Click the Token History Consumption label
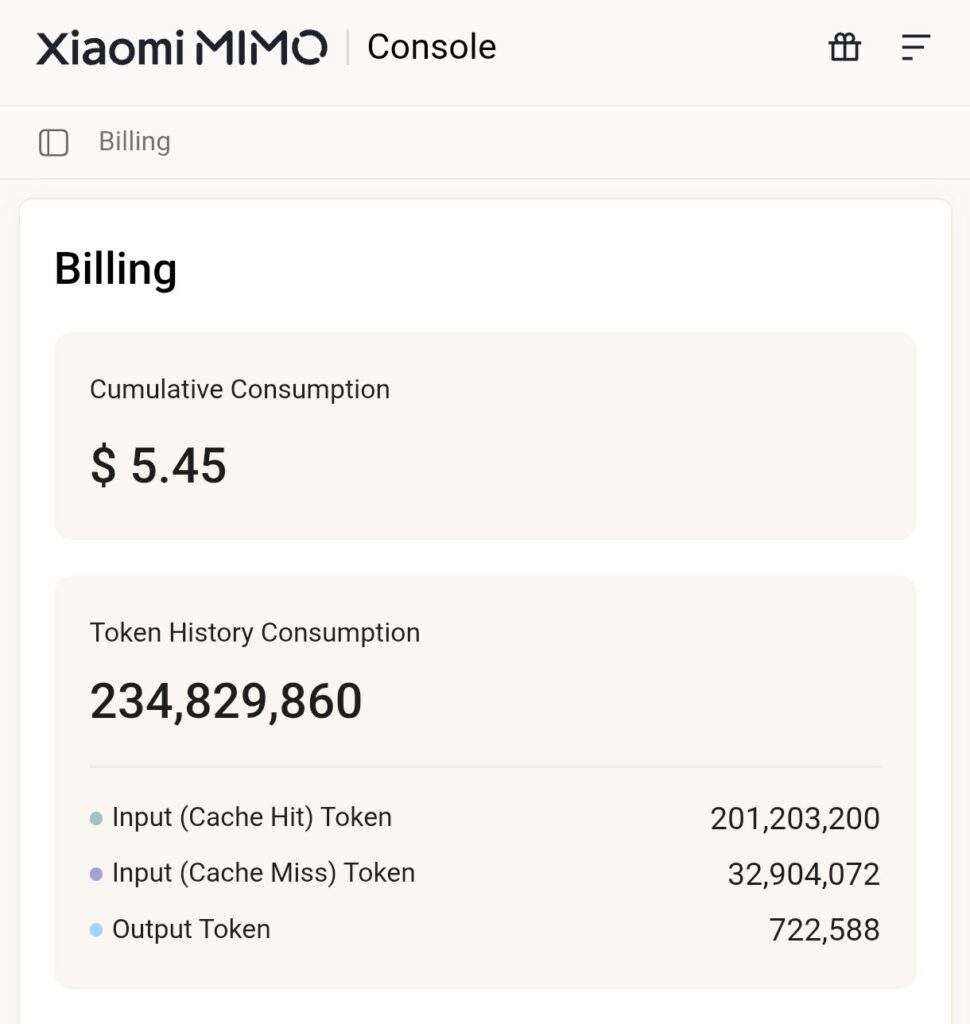 (x=255, y=633)
